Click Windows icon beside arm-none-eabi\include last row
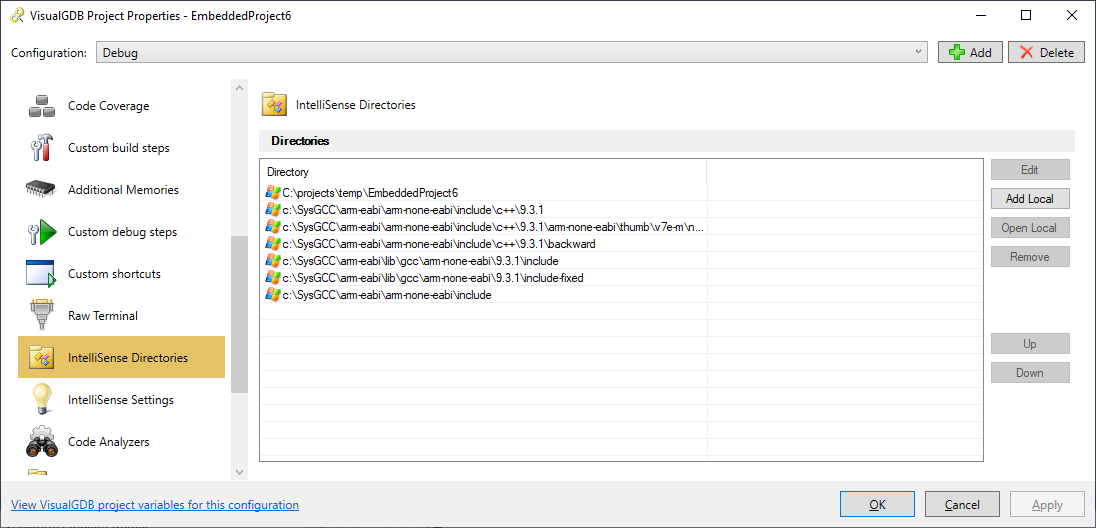Image resolution: width=1096 pixels, height=528 pixels. pos(273,295)
